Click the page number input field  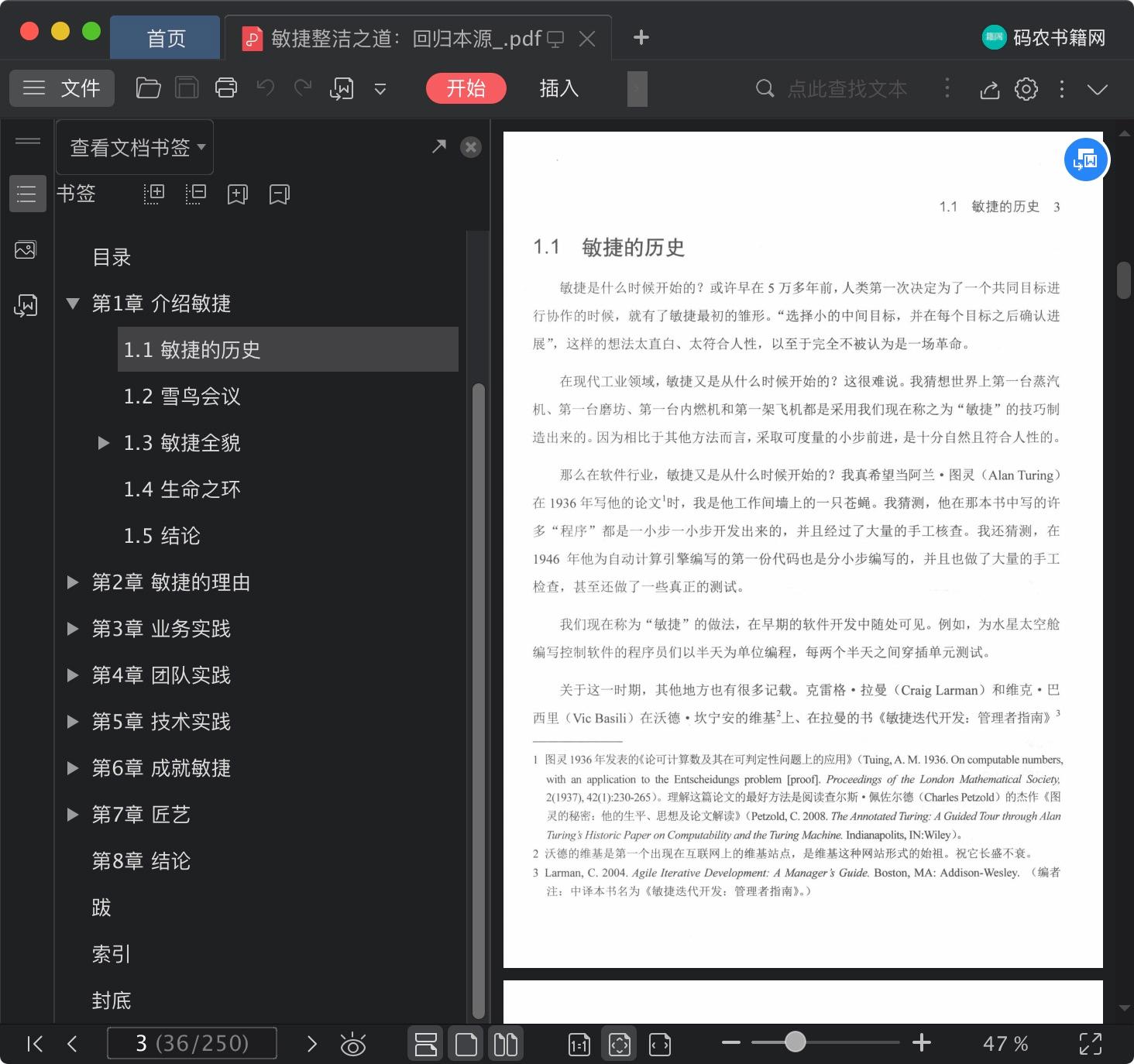192,1043
